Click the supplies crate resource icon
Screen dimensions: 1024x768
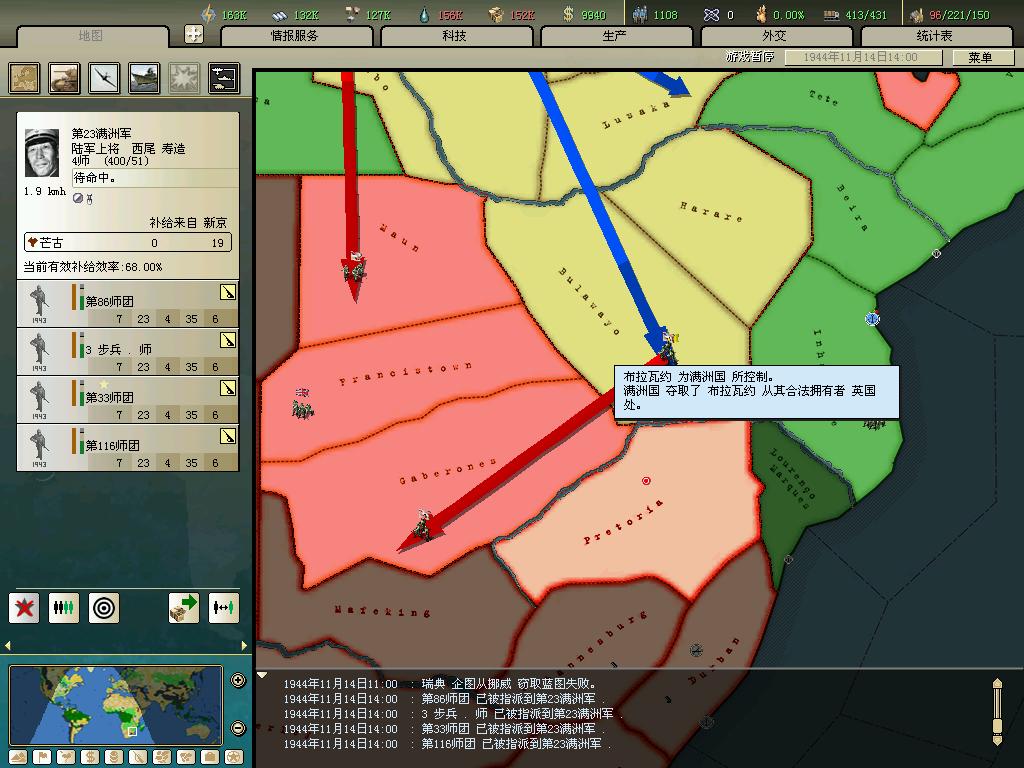496,14
